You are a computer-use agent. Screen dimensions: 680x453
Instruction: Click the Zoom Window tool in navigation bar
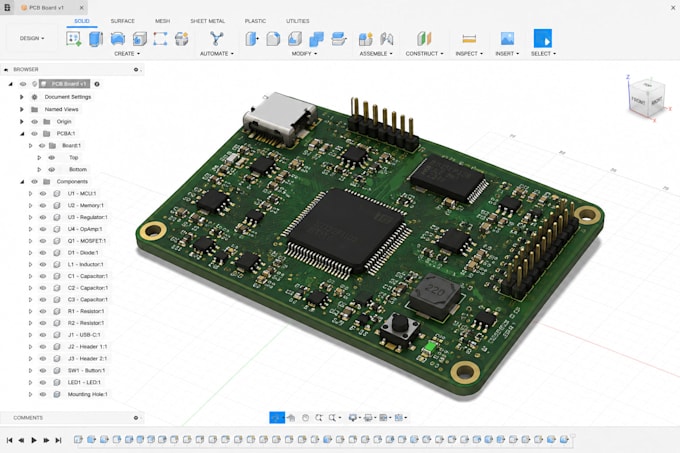tap(332, 417)
